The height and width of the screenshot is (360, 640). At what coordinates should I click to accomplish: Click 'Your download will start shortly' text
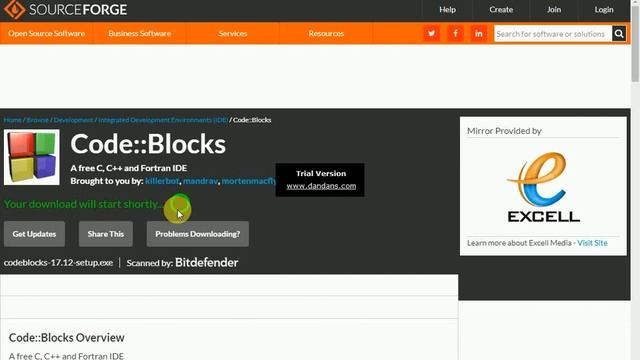tap(83, 204)
